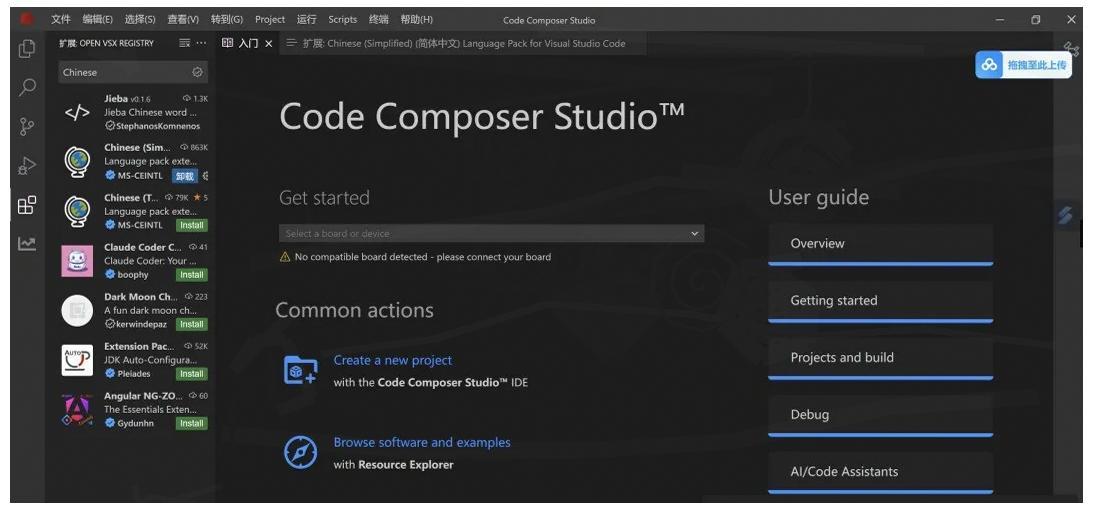
Task: Open the Search view in activity bar
Action: [27, 87]
